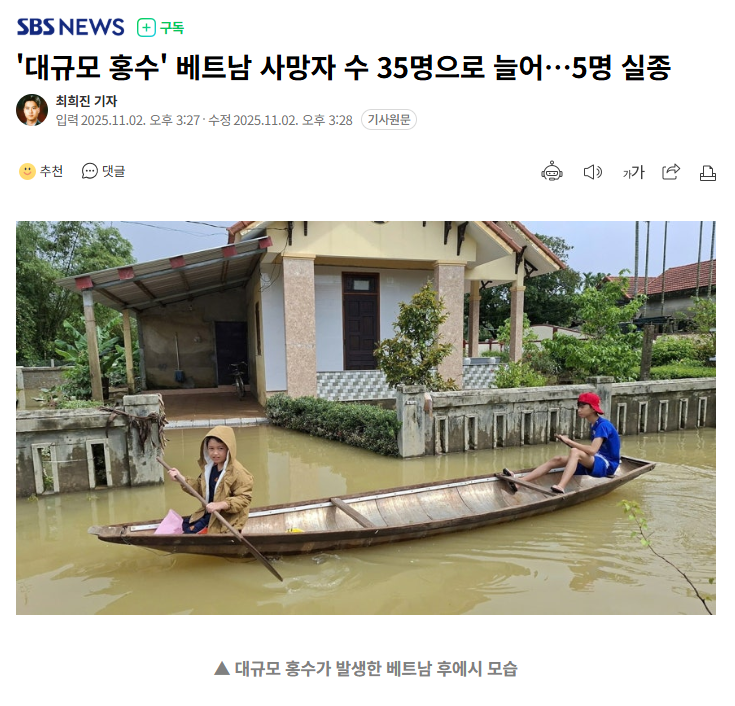
Task: Click the yellow smiley recommend icon
Action: [27, 171]
